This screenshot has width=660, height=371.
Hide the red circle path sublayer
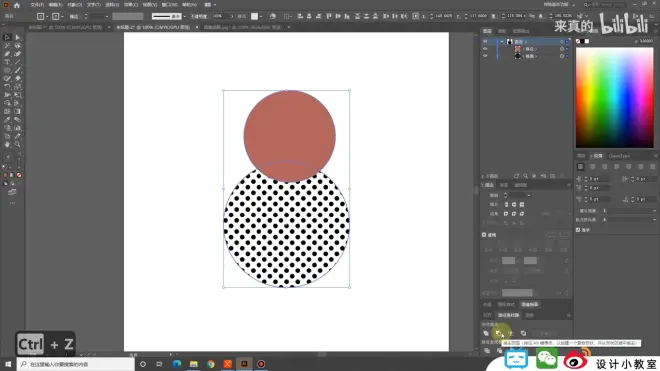pos(485,49)
